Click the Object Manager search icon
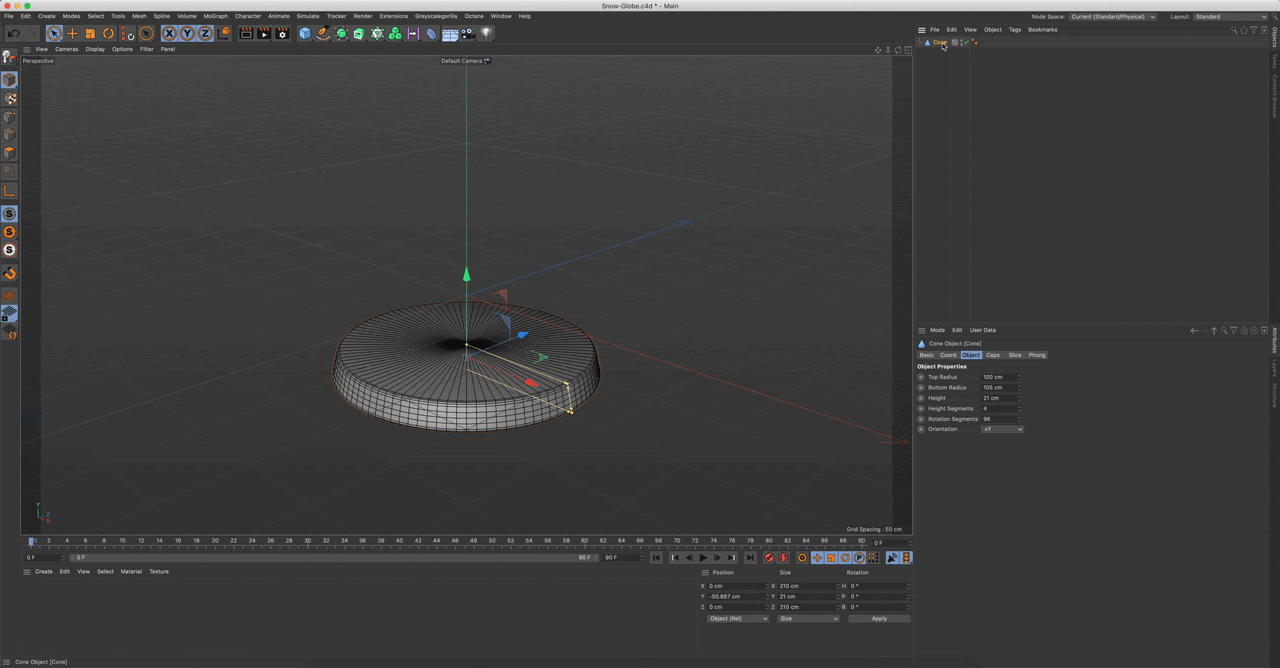This screenshot has width=1280, height=668. [x=1234, y=30]
